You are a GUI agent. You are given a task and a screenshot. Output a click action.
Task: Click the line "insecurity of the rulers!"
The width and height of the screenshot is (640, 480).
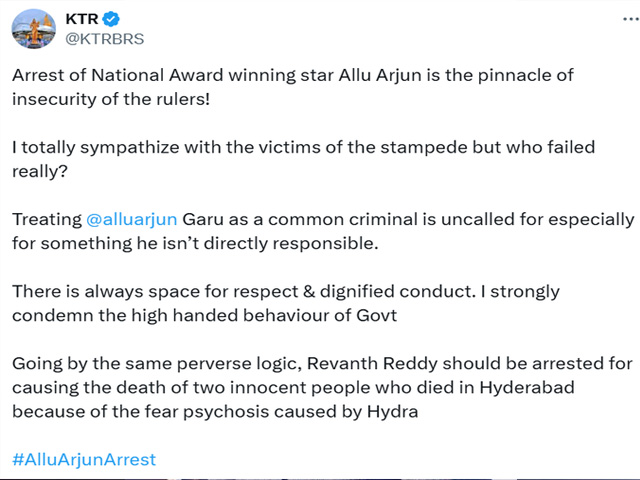111,99
